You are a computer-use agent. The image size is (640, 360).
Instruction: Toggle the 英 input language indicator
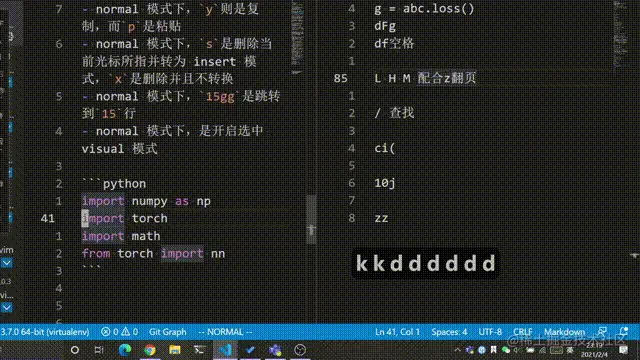[570, 350]
